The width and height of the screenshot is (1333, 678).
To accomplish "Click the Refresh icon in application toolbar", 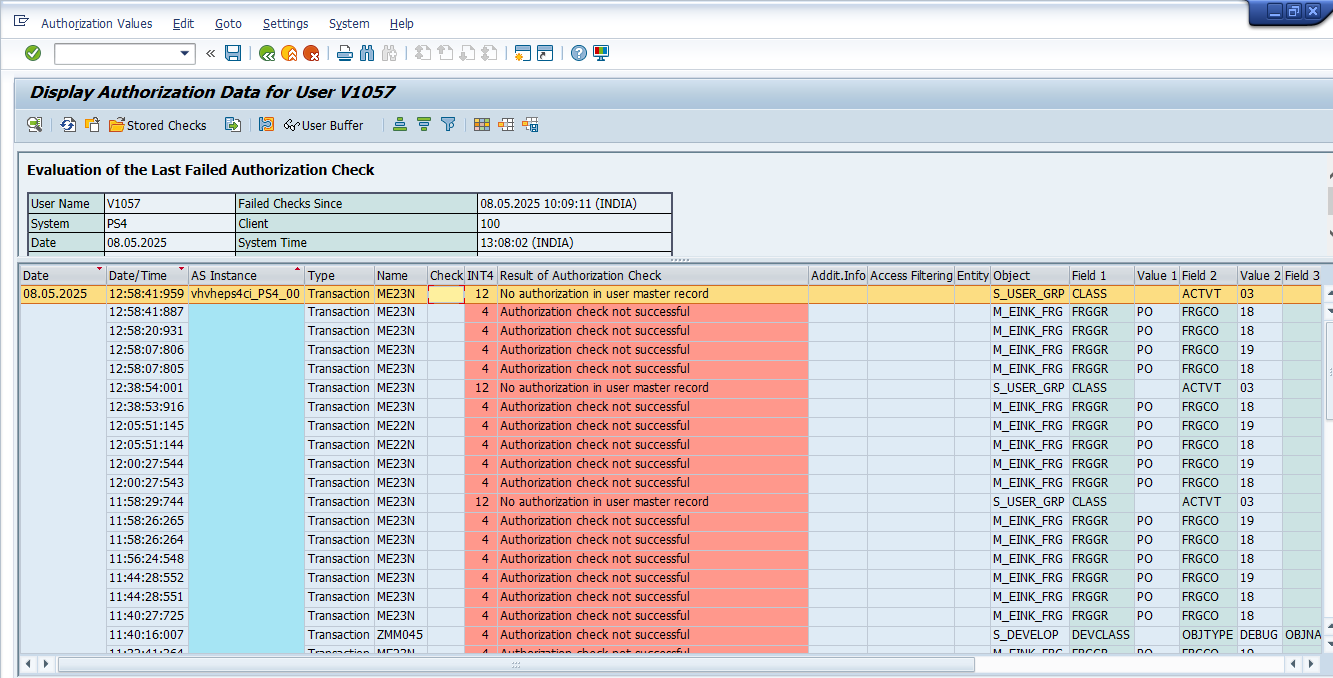I will (x=68, y=125).
